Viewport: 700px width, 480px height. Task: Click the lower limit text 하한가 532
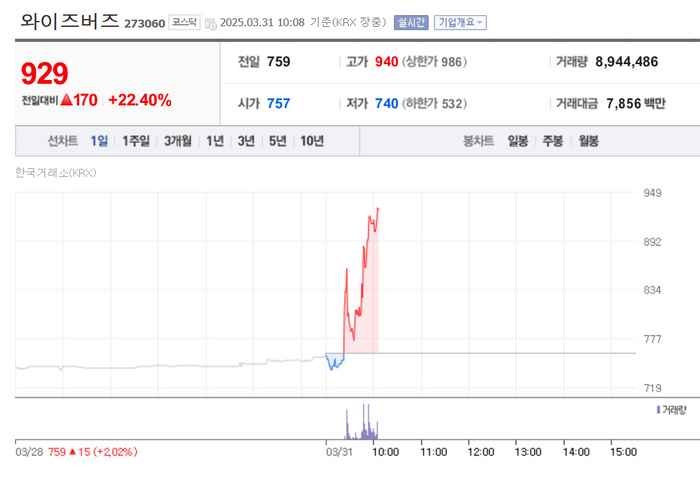(434, 104)
